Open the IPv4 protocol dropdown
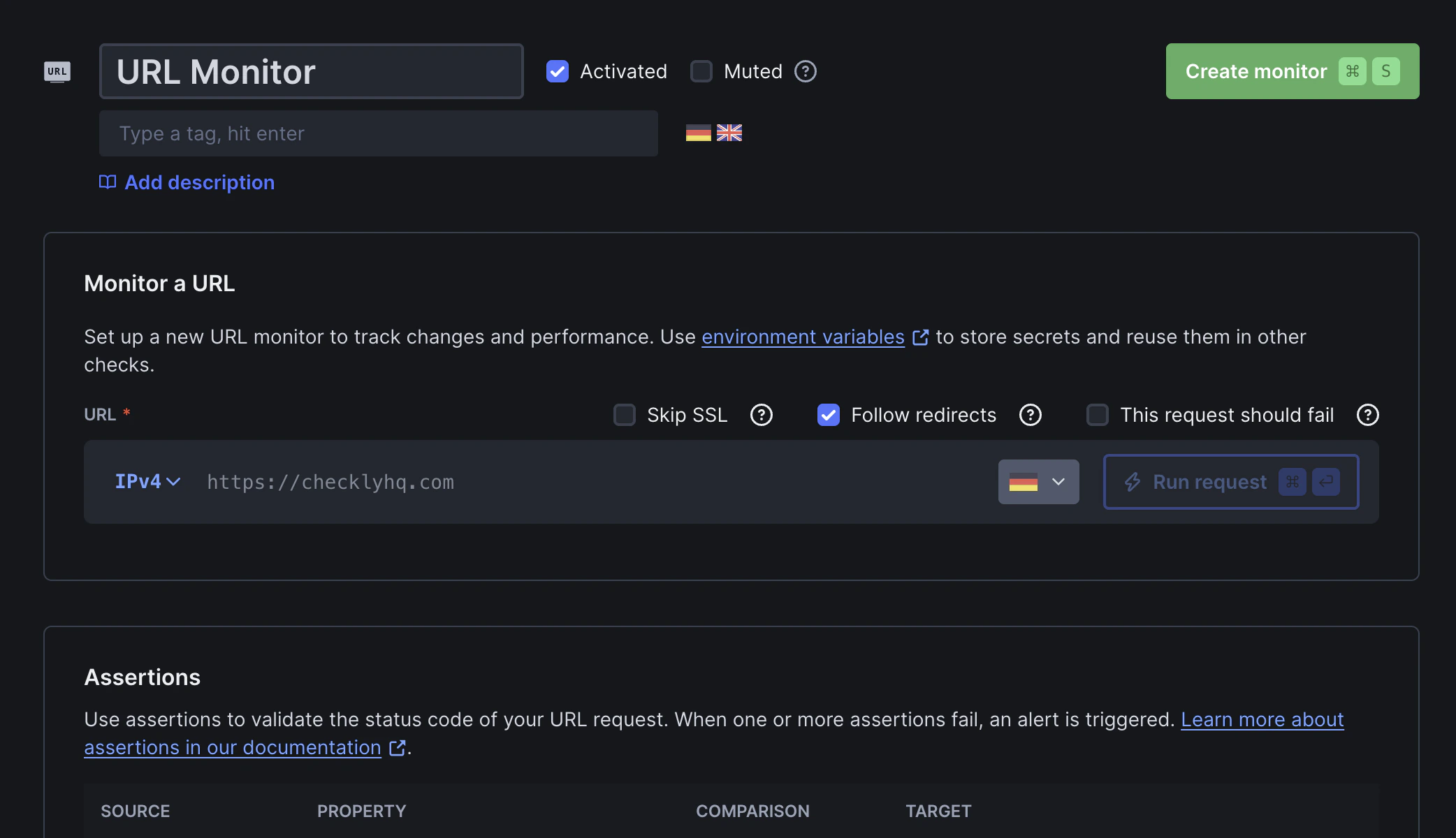This screenshot has width=1456, height=838. pos(147,481)
